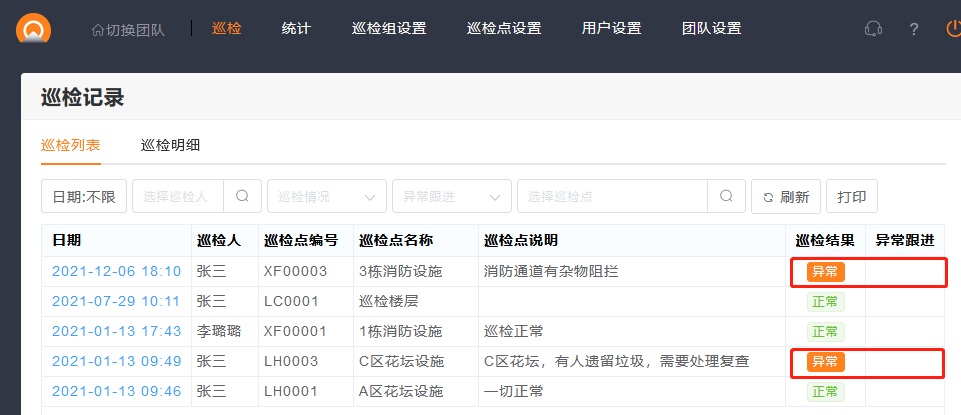The height and width of the screenshot is (415, 961).
Task: Open the 团队设置 menu
Action: [711, 29]
